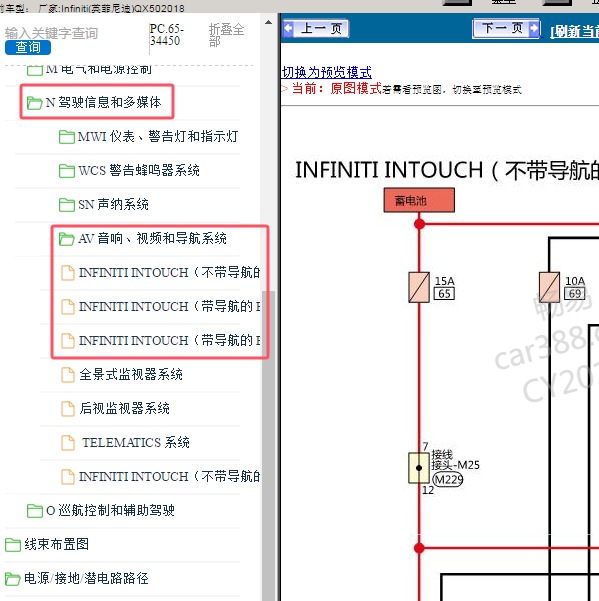Click the 查询 search button
The image size is (599, 601).
click(x=28, y=47)
